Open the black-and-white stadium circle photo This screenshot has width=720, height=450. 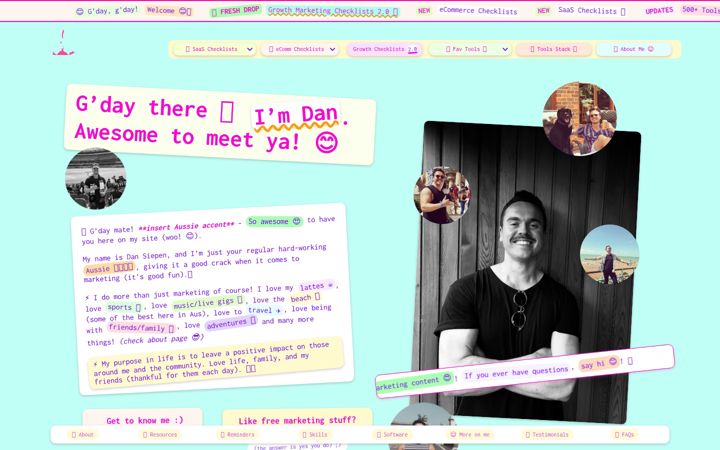pos(96,178)
